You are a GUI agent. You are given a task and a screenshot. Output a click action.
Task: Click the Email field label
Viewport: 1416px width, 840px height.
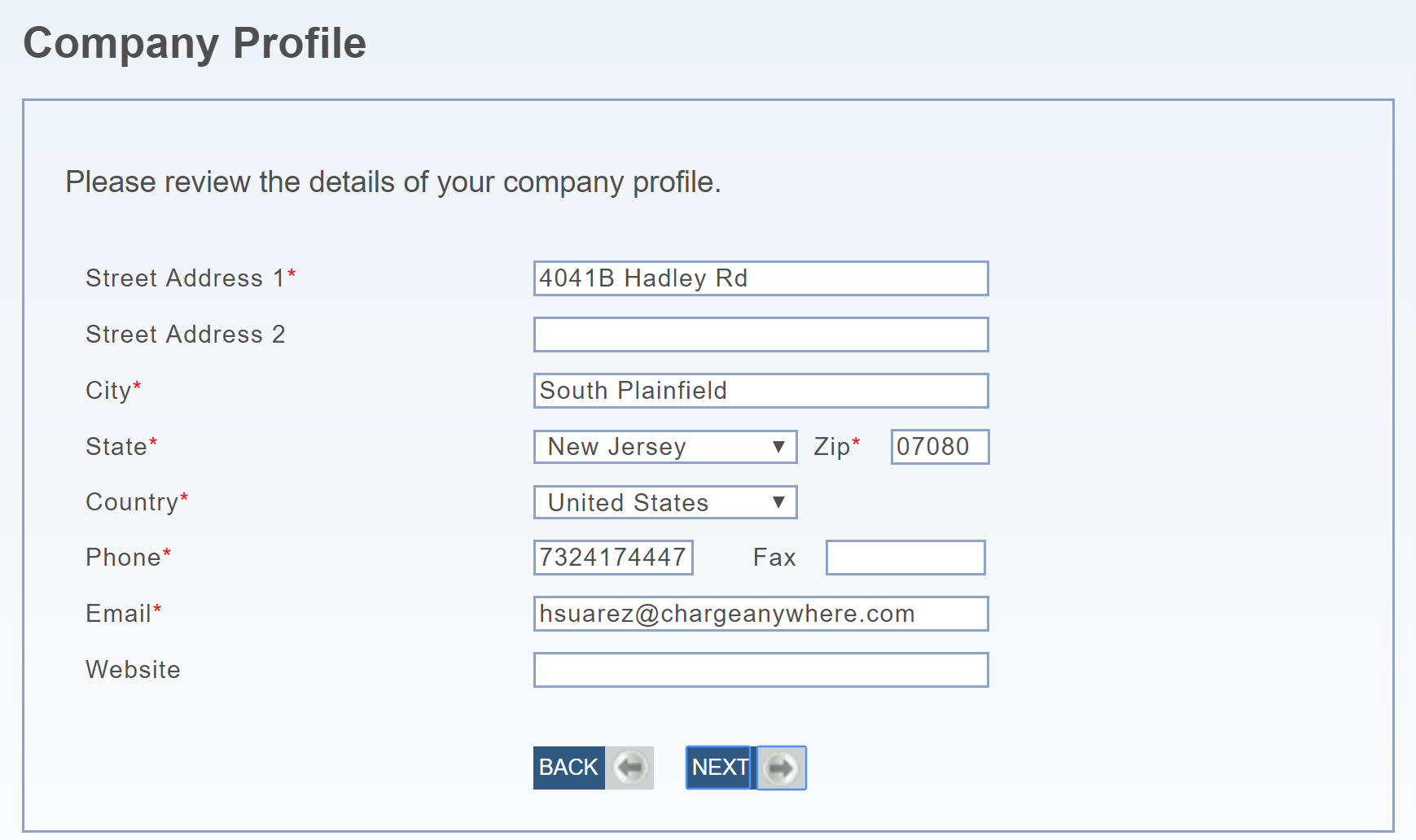119,614
